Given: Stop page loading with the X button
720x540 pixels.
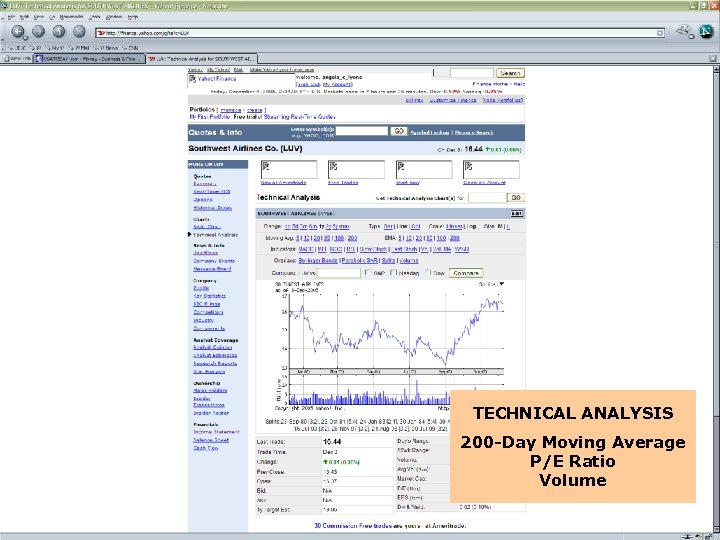Looking at the screenshot, I should 79,31.
